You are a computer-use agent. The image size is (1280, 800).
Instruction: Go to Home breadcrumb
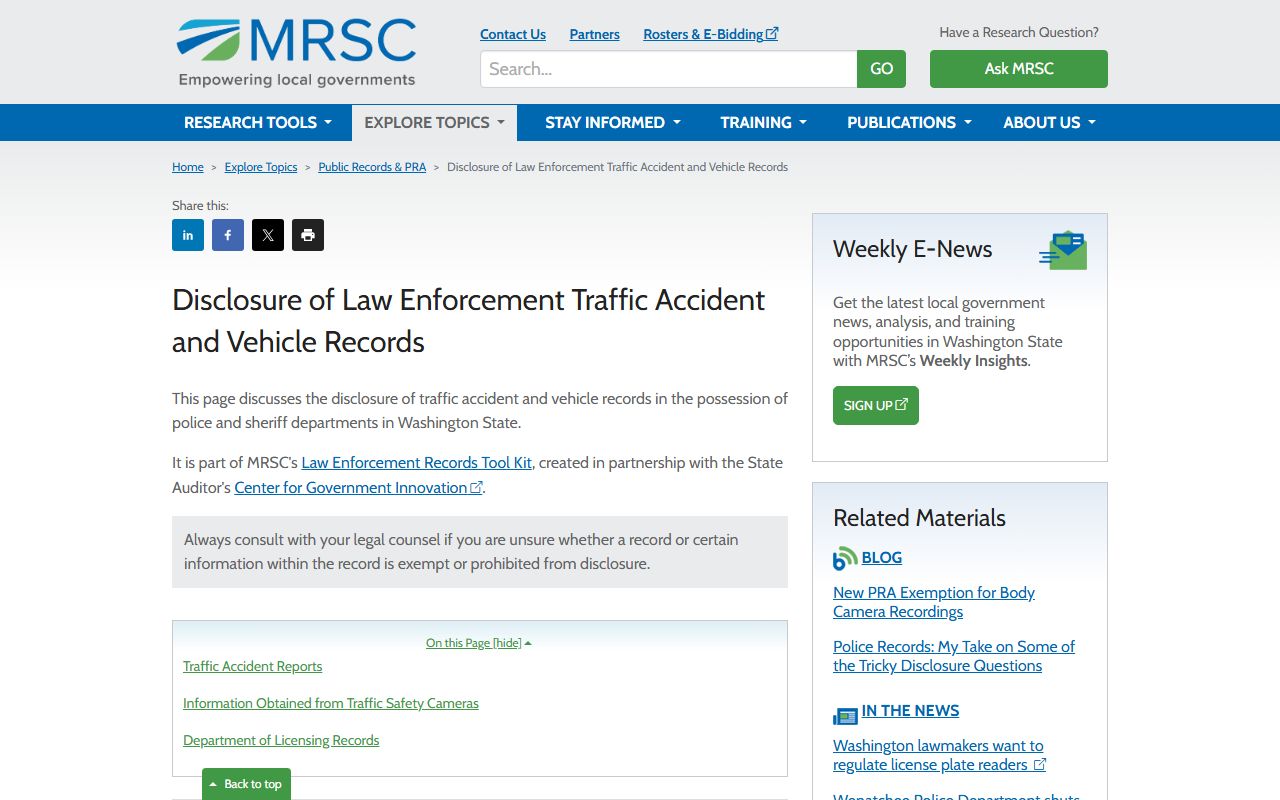pyautogui.click(x=188, y=167)
